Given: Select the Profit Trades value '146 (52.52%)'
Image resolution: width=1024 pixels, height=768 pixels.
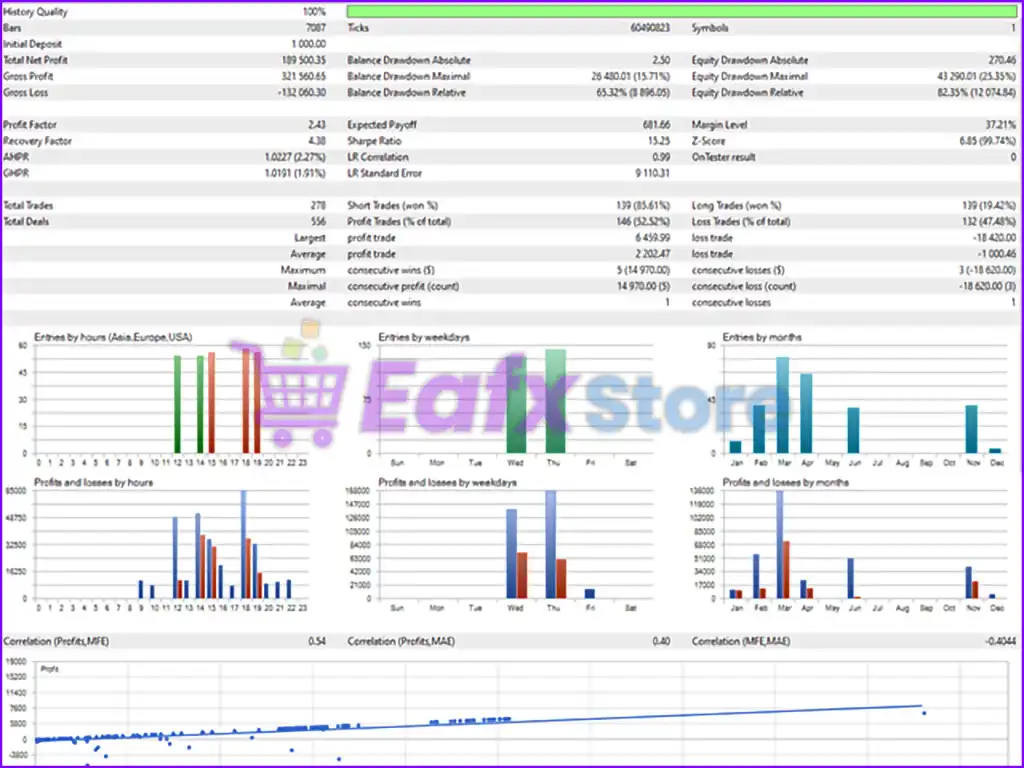Looking at the screenshot, I should (x=643, y=222).
